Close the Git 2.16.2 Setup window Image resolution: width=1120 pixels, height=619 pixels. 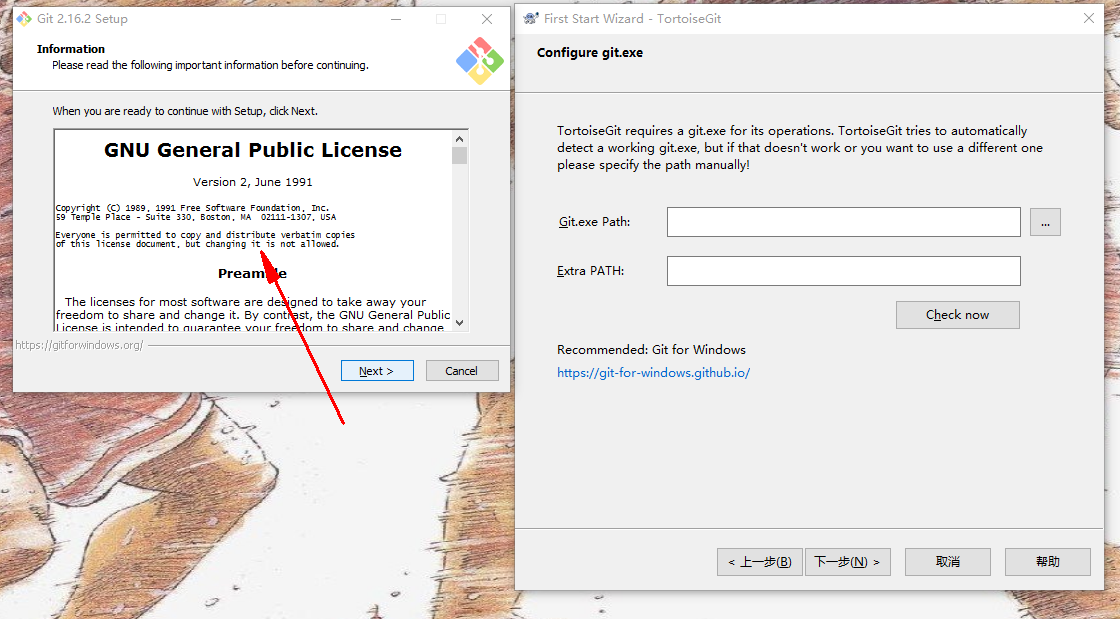coord(486,19)
